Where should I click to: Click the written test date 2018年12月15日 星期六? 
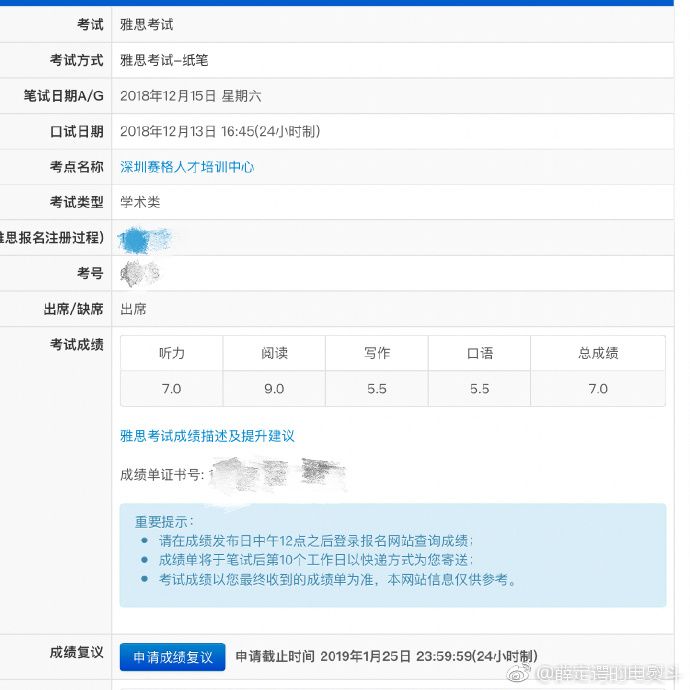191,96
